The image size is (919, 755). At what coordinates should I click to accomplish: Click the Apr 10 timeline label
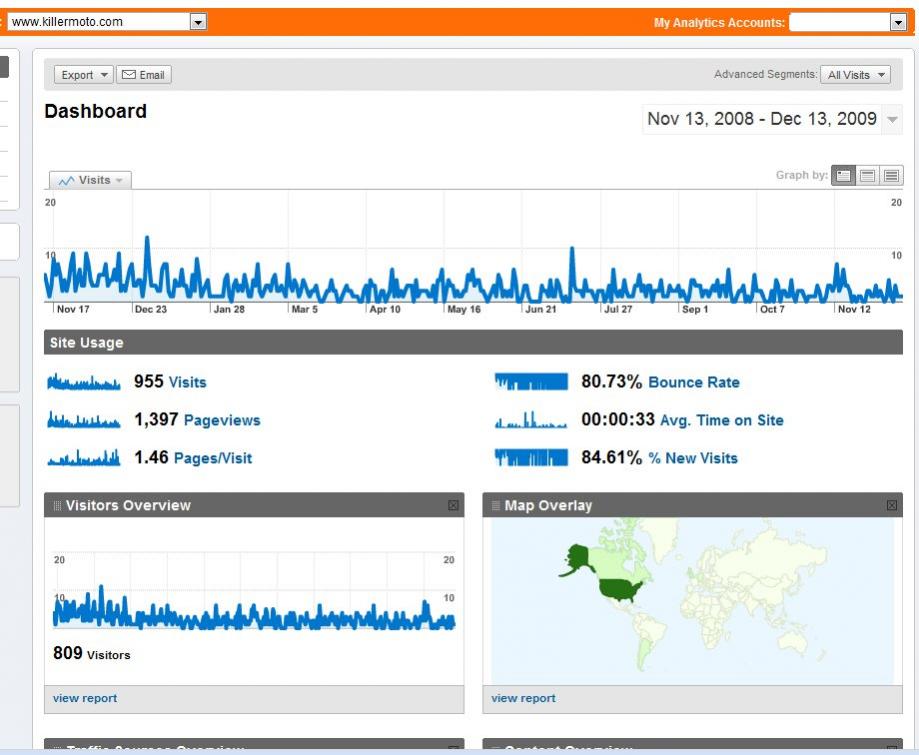[384, 310]
